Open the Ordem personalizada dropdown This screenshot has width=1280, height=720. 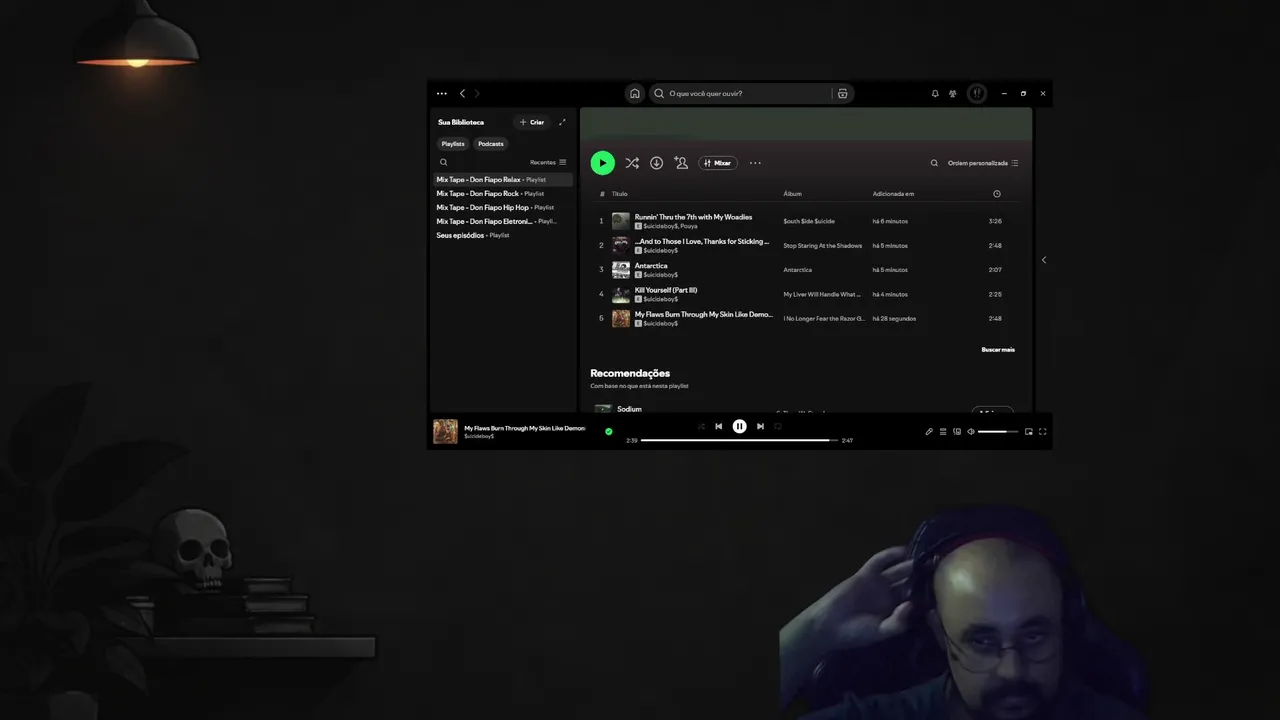tap(983, 163)
